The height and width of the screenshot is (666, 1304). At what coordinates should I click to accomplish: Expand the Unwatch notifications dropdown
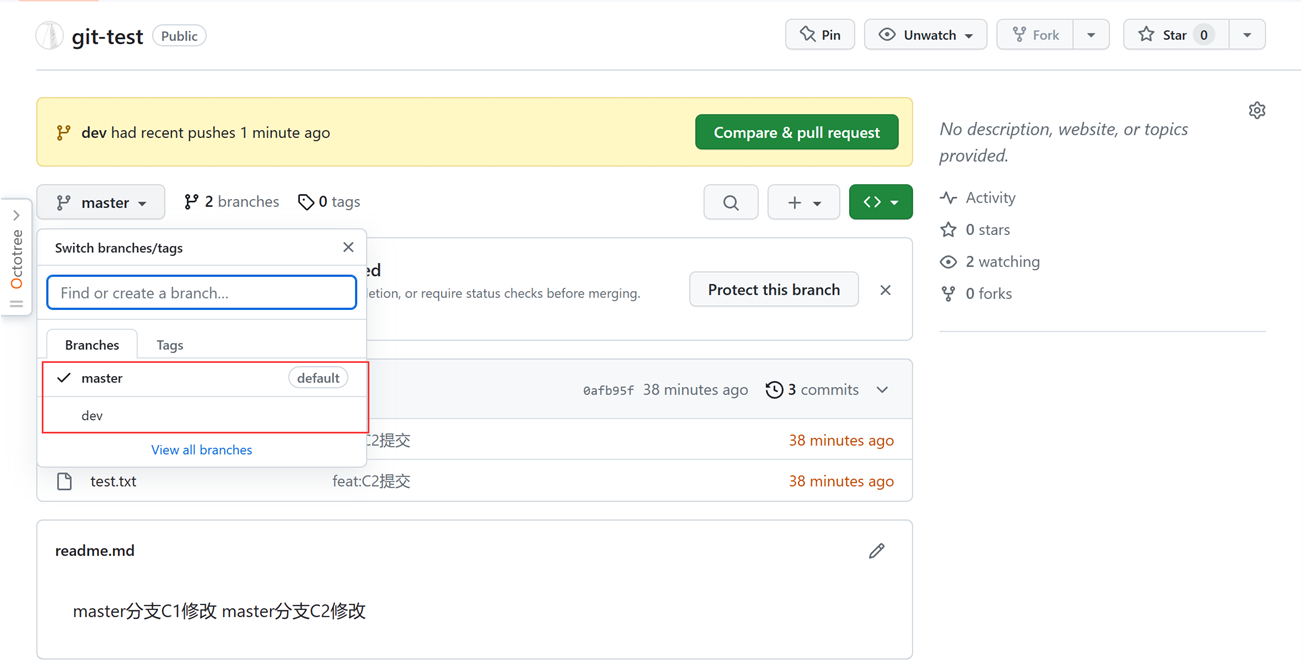point(926,35)
